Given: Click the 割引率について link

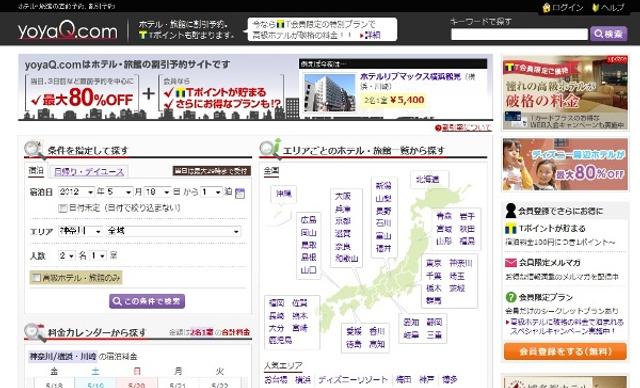Looking at the screenshot, I should coord(466,128).
